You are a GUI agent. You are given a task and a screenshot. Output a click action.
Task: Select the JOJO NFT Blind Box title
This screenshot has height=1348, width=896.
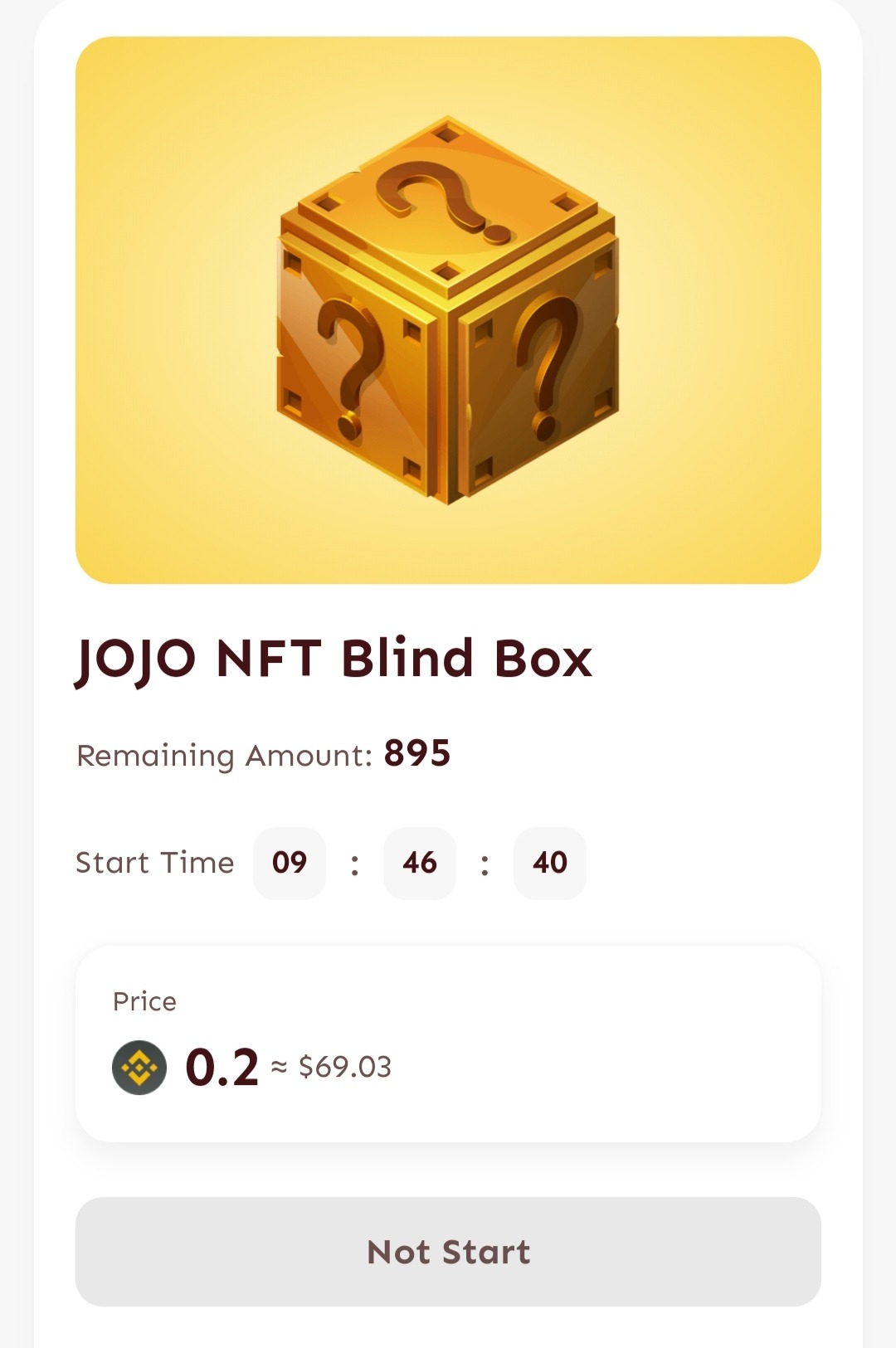point(334,660)
